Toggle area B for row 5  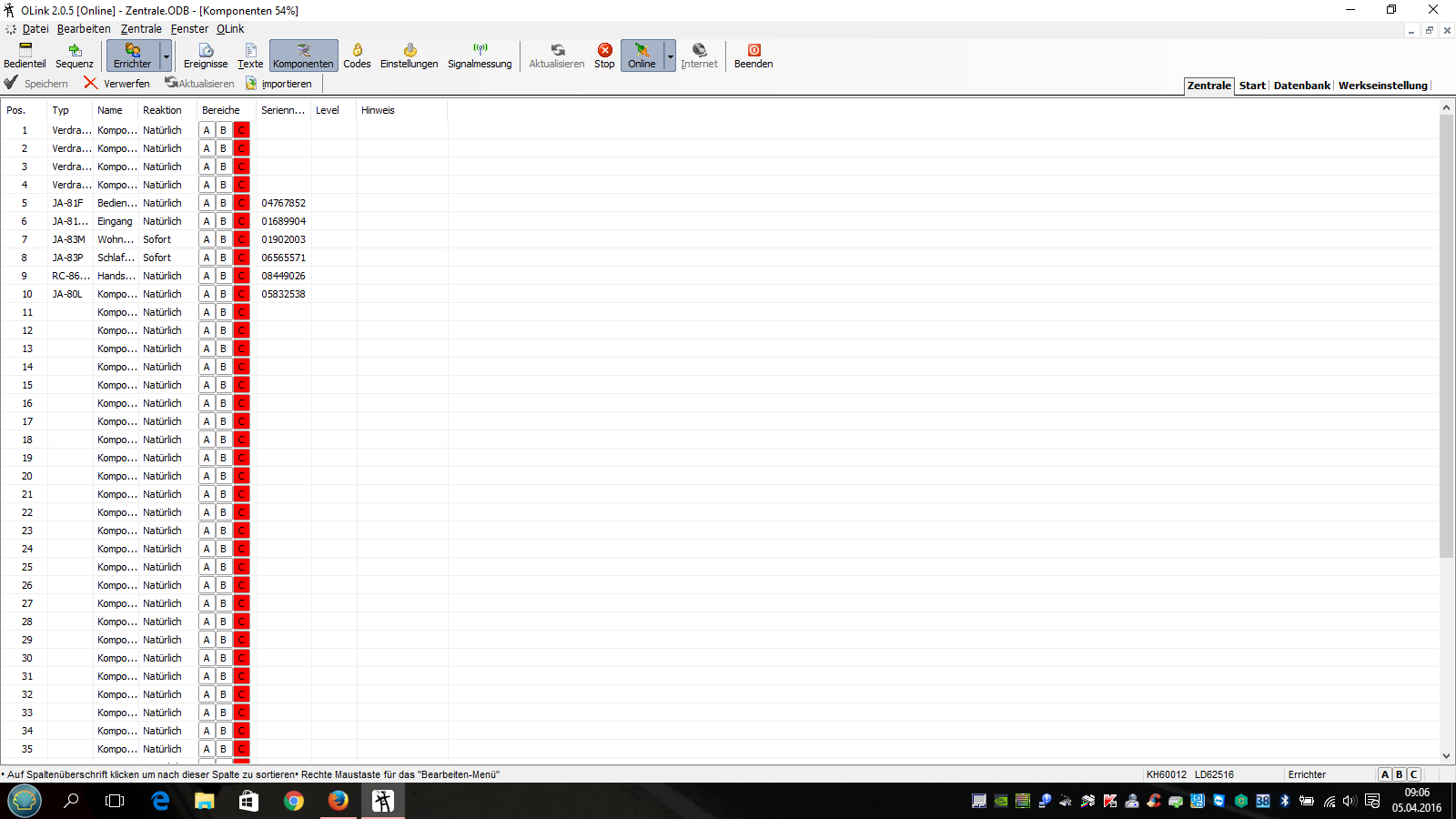click(x=223, y=203)
